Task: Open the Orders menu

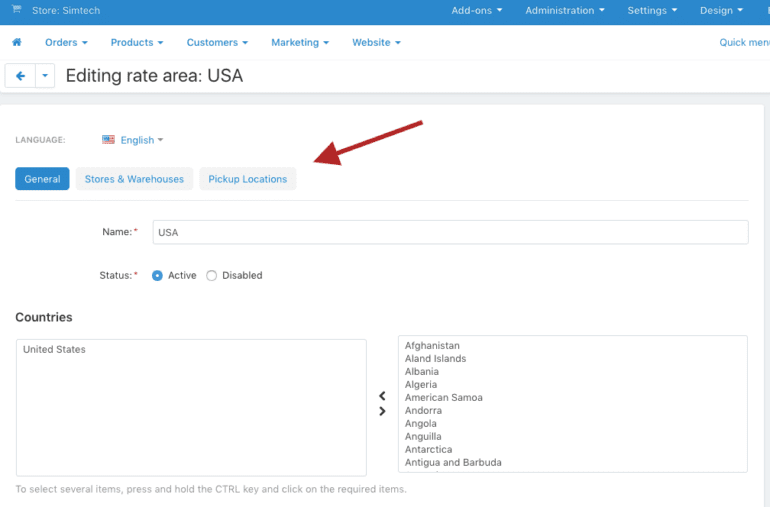Action: (66, 43)
